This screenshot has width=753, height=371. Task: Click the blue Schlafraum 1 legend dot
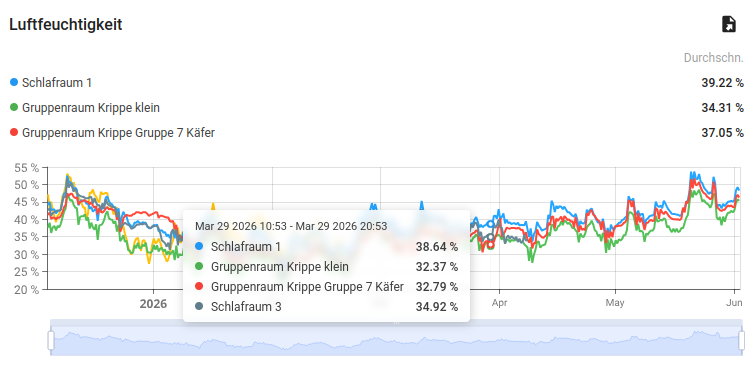[x=14, y=83]
